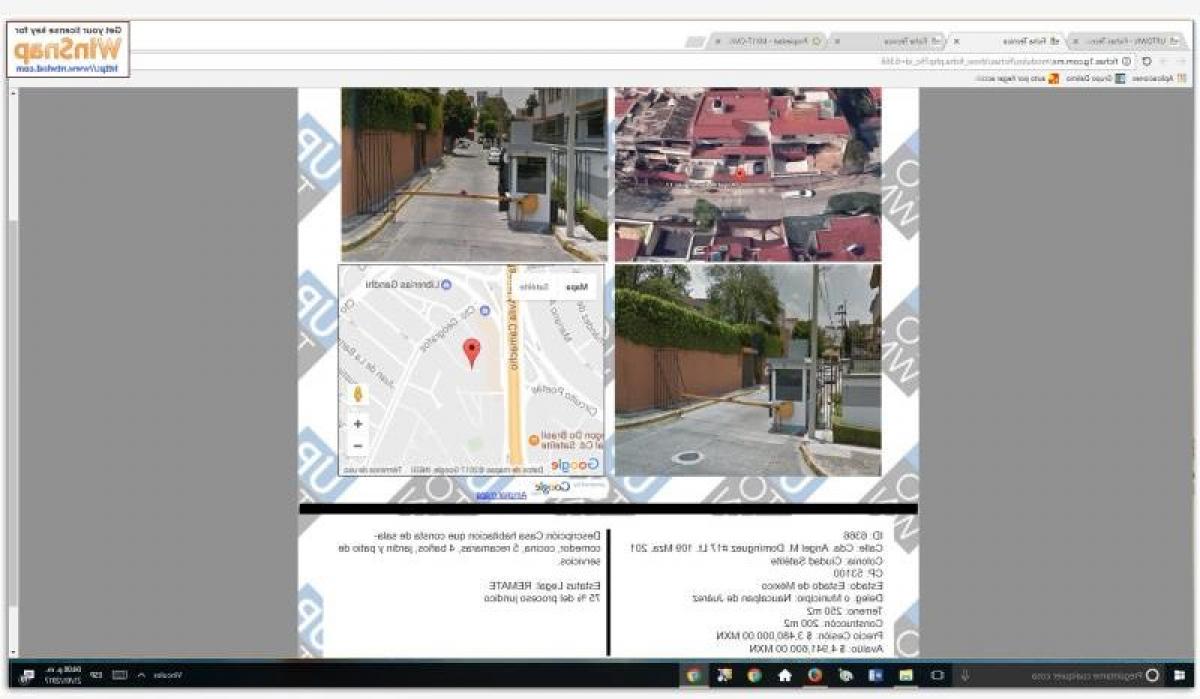The image size is (1200, 699).
Task: Open the Aplicaciones bookmarks shortcut
Action: pyautogui.click(x=1155, y=78)
